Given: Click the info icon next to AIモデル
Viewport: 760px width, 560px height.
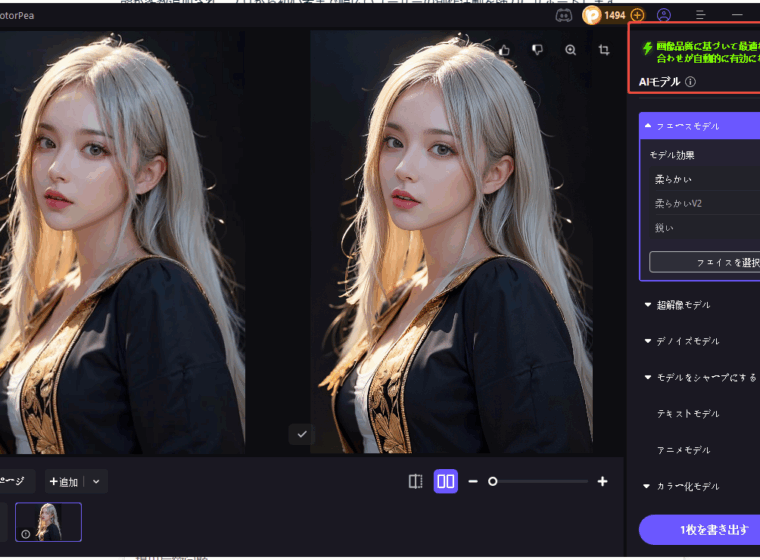Looking at the screenshot, I should pos(691,82).
